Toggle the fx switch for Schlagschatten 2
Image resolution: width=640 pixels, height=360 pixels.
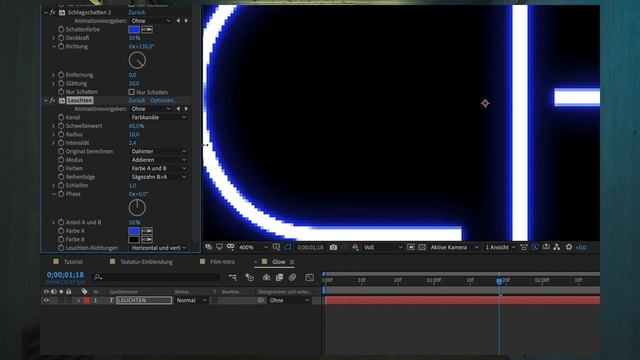tap(52, 12)
